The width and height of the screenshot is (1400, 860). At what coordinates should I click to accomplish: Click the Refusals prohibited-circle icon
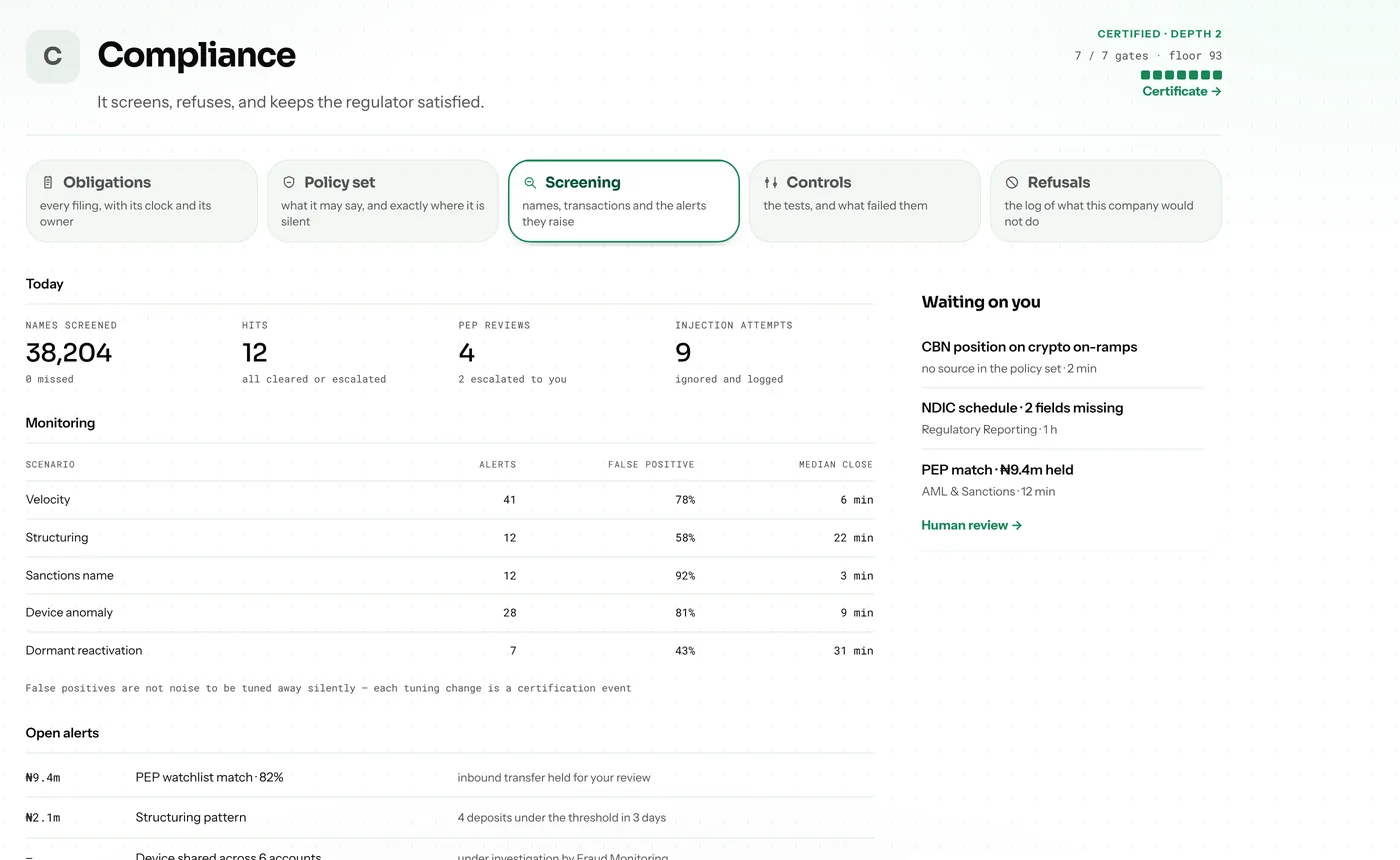click(1012, 183)
